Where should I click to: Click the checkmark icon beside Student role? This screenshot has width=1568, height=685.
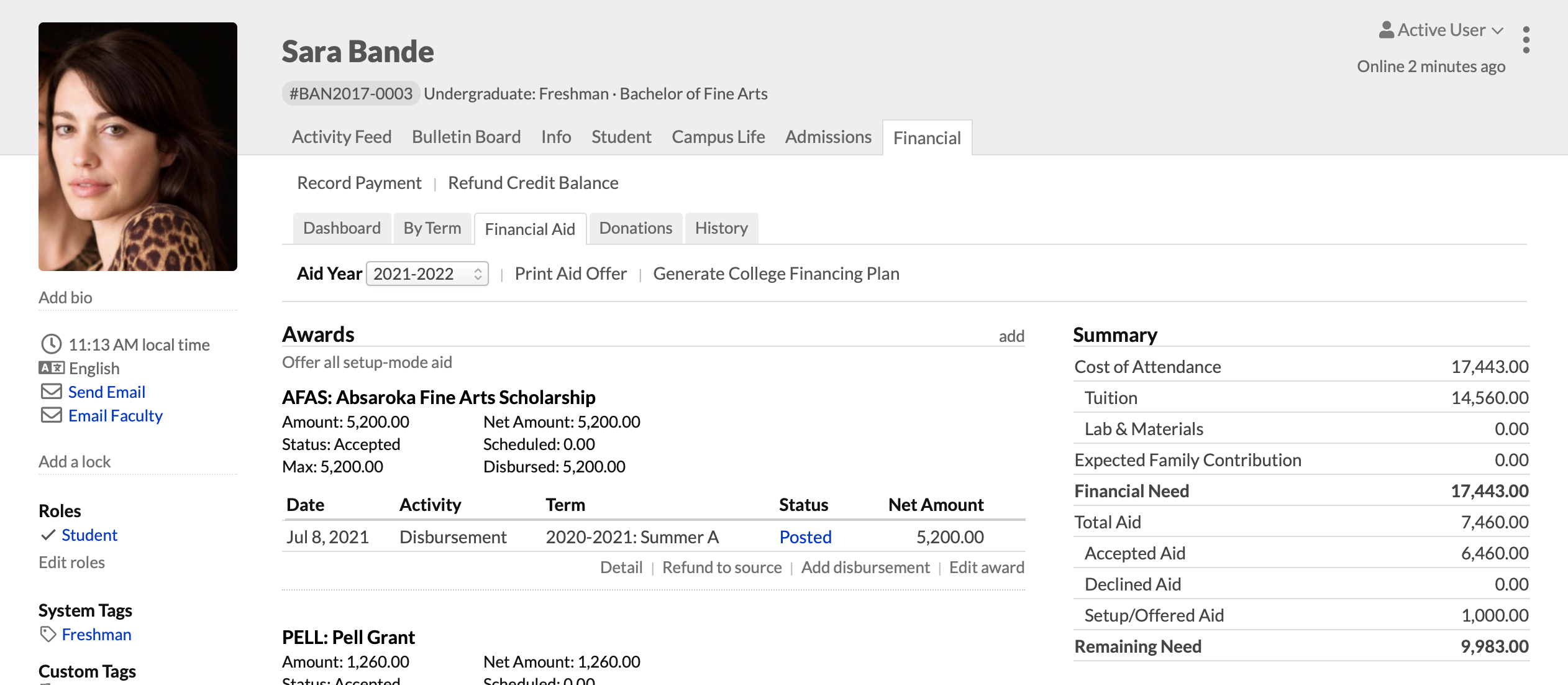point(48,535)
